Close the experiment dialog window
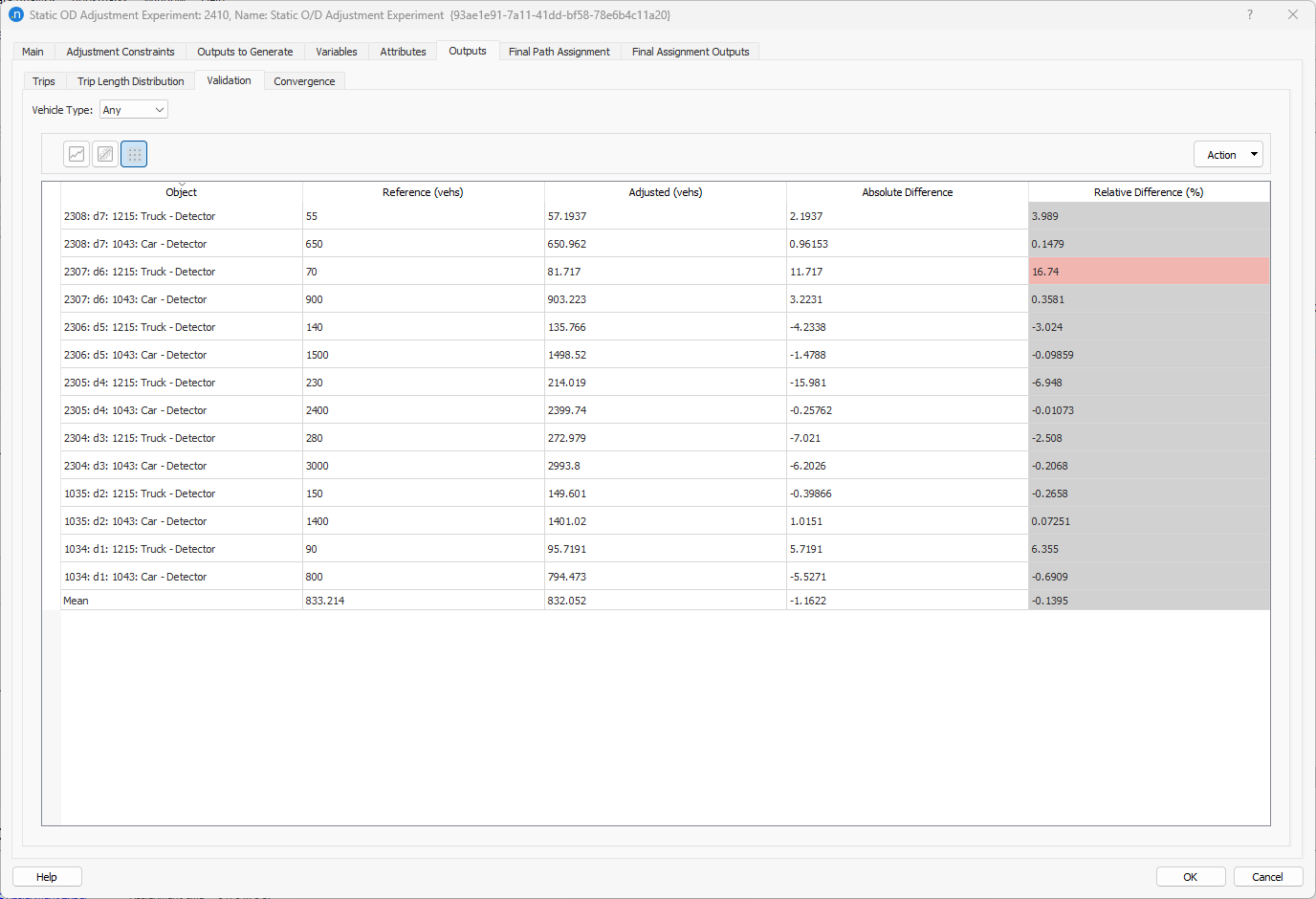Screen dimensions: 1316x899 pos(1293,14)
